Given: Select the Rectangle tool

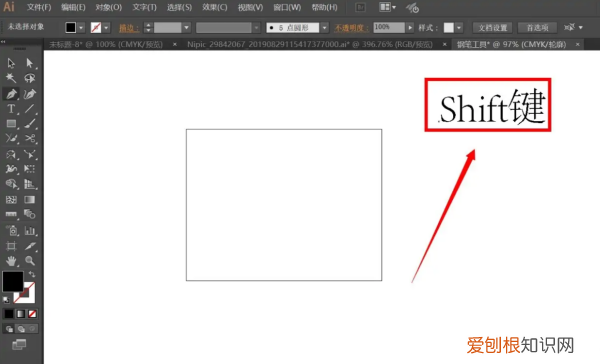Looking at the screenshot, I should pyautogui.click(x=11, y=124).
